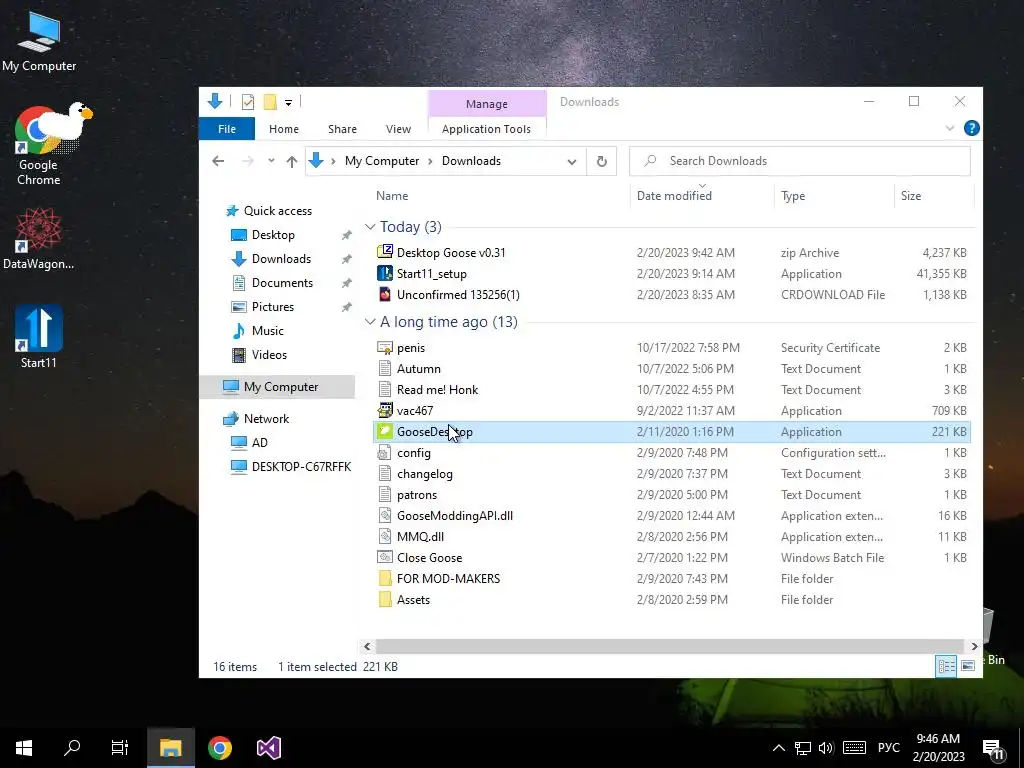The image size is (1024, 768).
Task: Click Downloads in the address breadcrumb
Action: (x=471, y=161)
